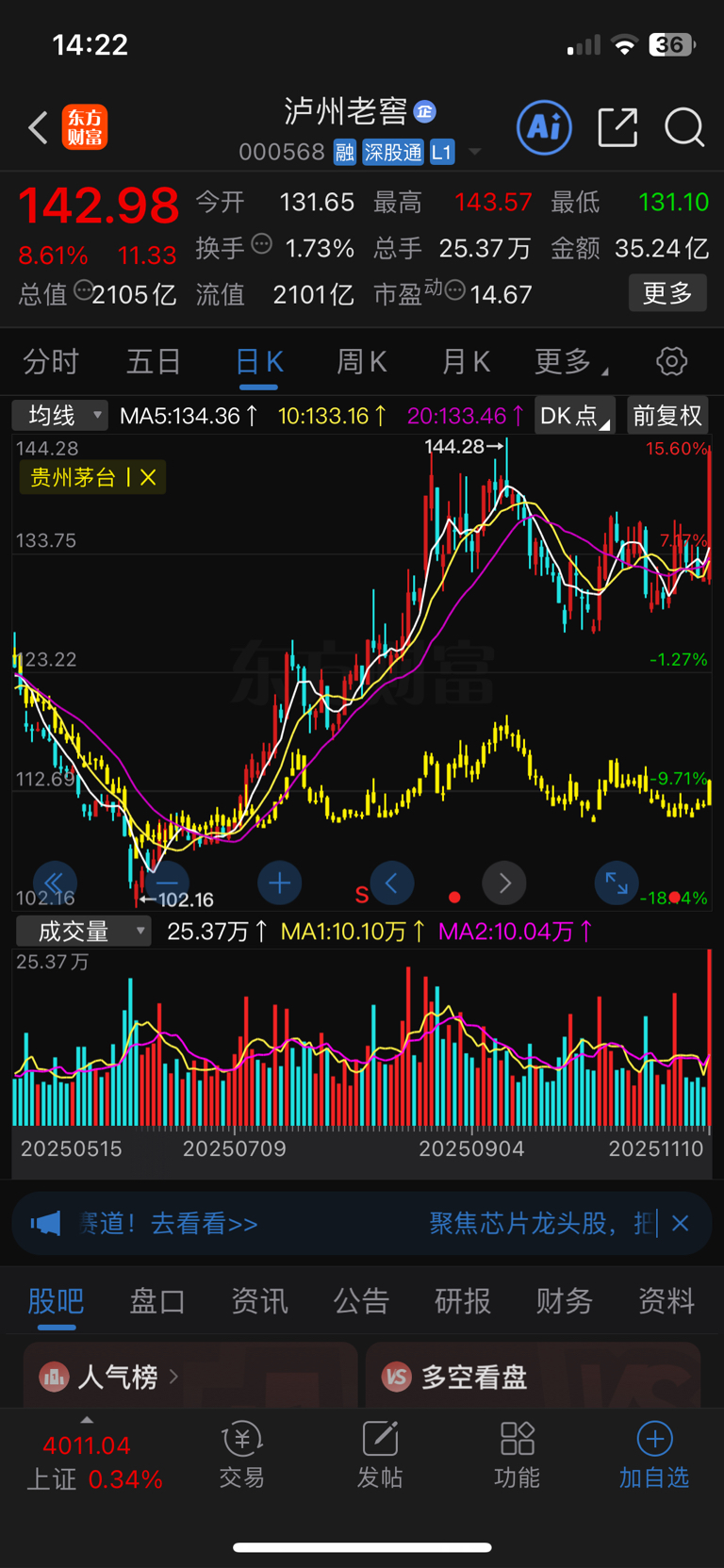Move chart cursor right arrow
Screen dimensions: 724x1568
pyautogui.click(x=504, y=883)
